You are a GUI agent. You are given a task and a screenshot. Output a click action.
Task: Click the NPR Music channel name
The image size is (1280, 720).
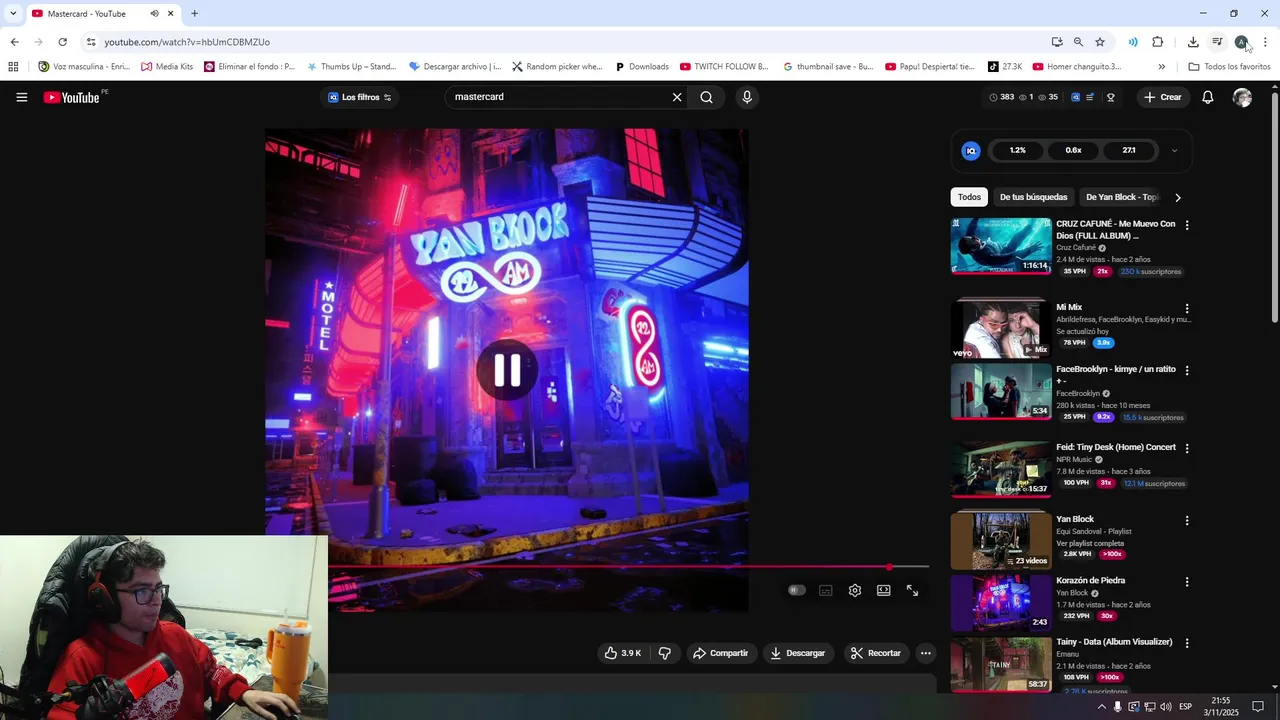click(x=1074, y=459)
